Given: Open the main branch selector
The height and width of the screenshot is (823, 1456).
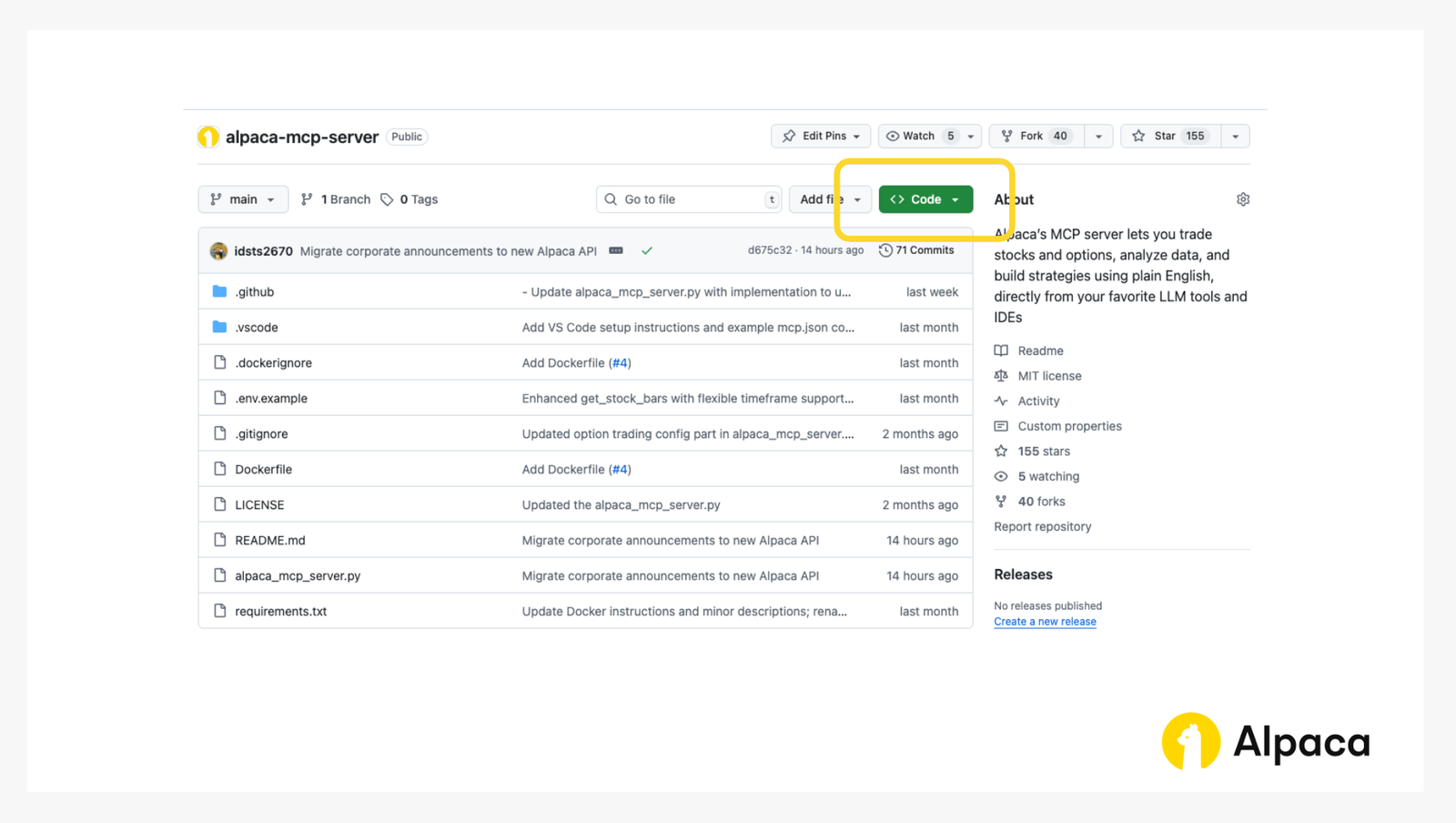Looking at the screenshot, I should (x=243, y=198).
